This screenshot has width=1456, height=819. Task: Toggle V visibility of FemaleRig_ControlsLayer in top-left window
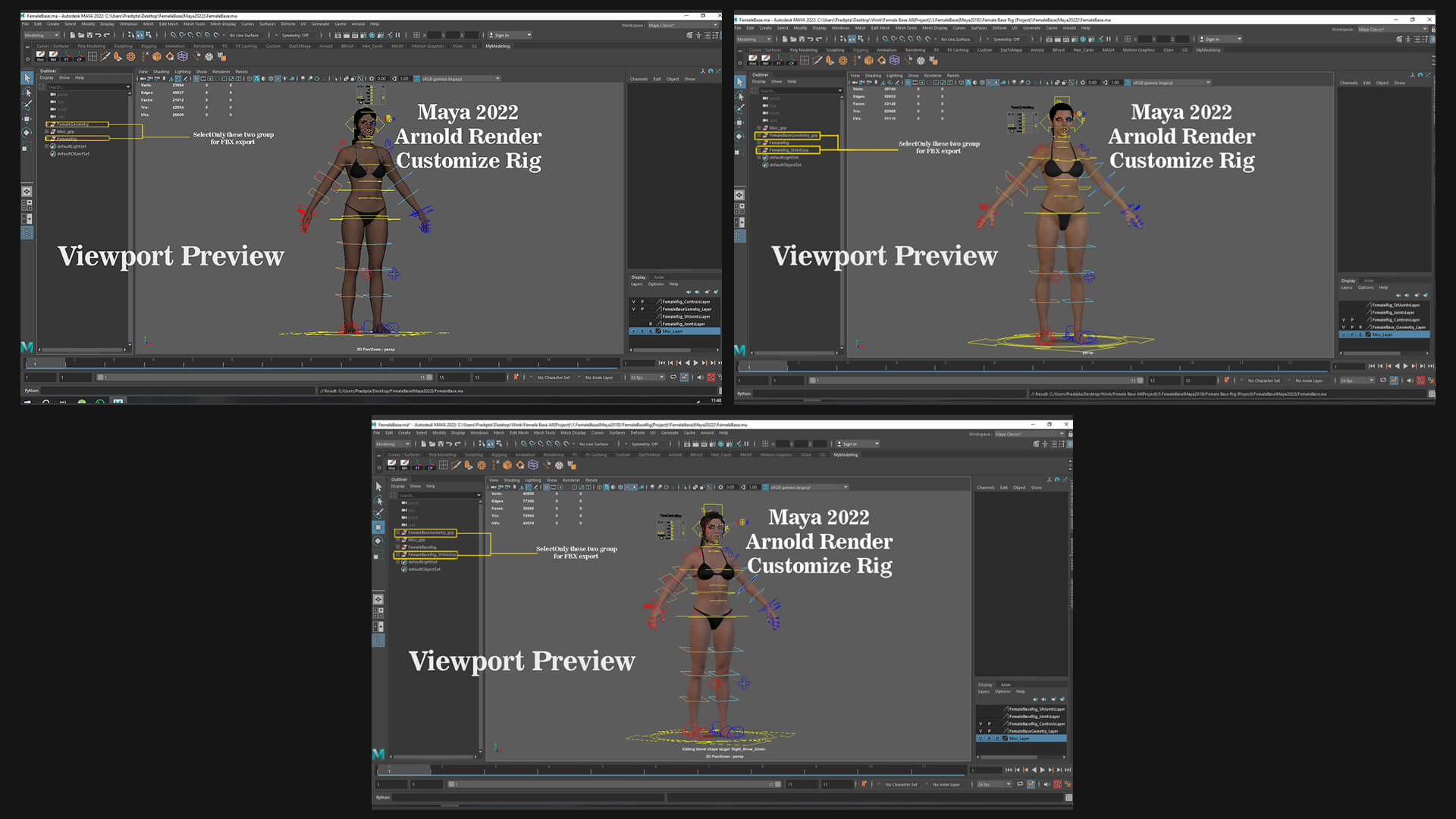(x=634, y=302)
